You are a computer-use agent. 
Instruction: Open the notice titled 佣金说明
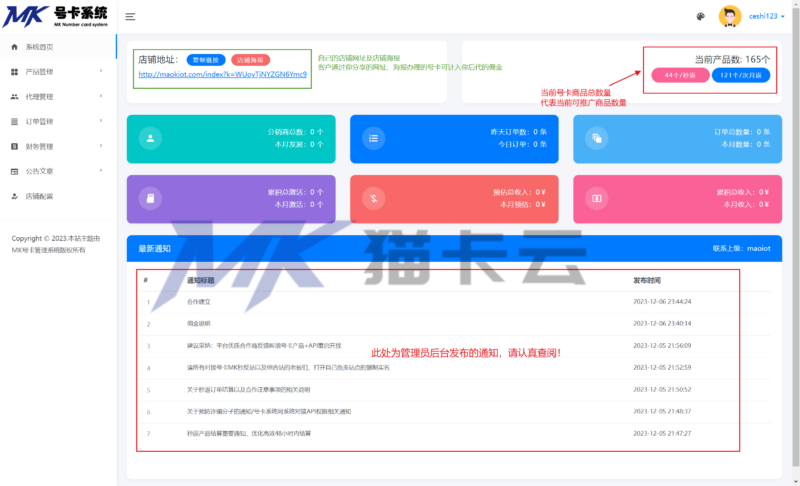point(198,324)
